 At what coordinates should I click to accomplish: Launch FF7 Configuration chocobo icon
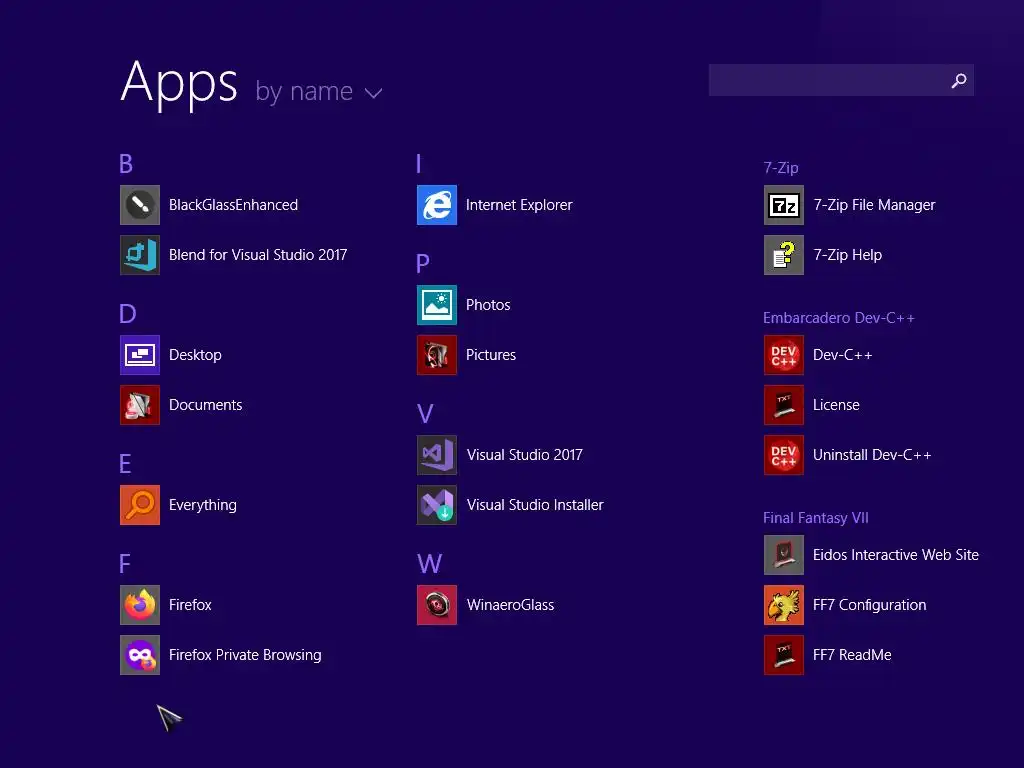[x=784, y=605]
